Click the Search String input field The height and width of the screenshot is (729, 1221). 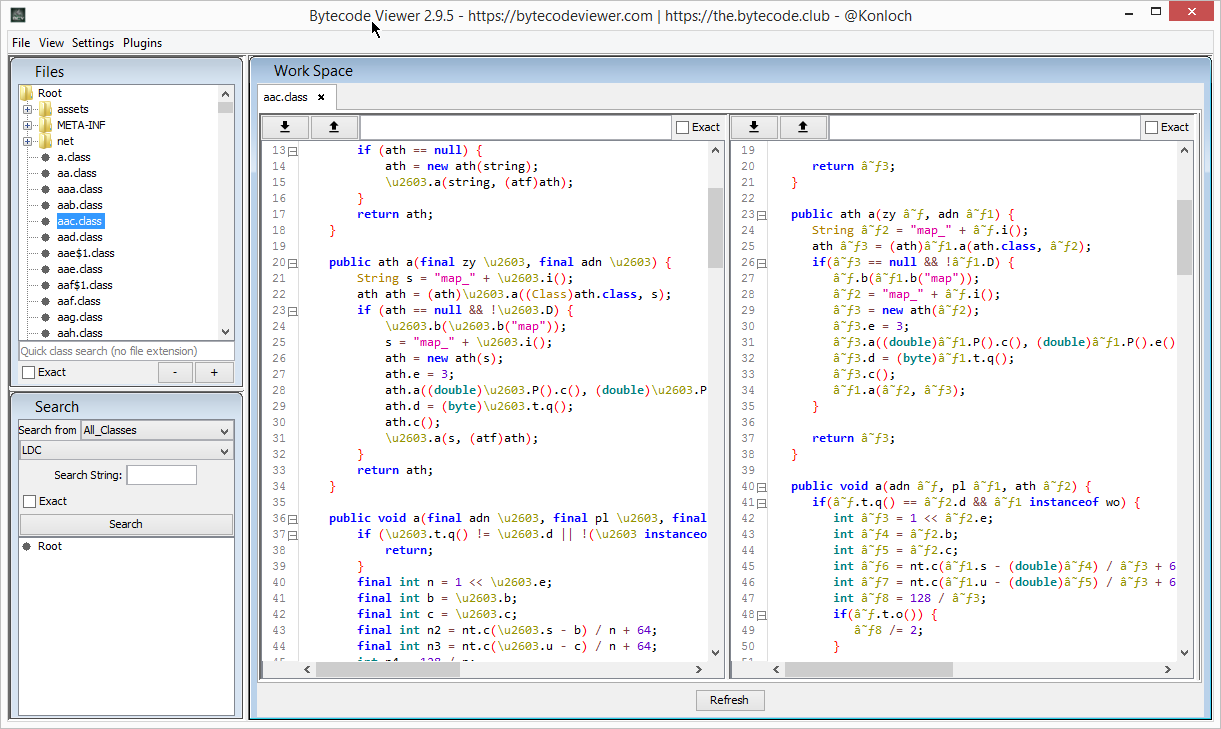[x=161, y=475]
